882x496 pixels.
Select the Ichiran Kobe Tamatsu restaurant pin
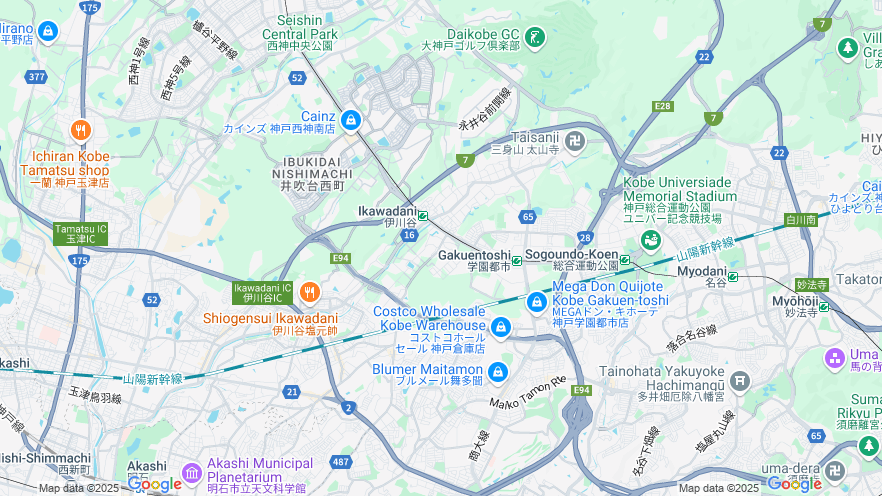(81, 130)
